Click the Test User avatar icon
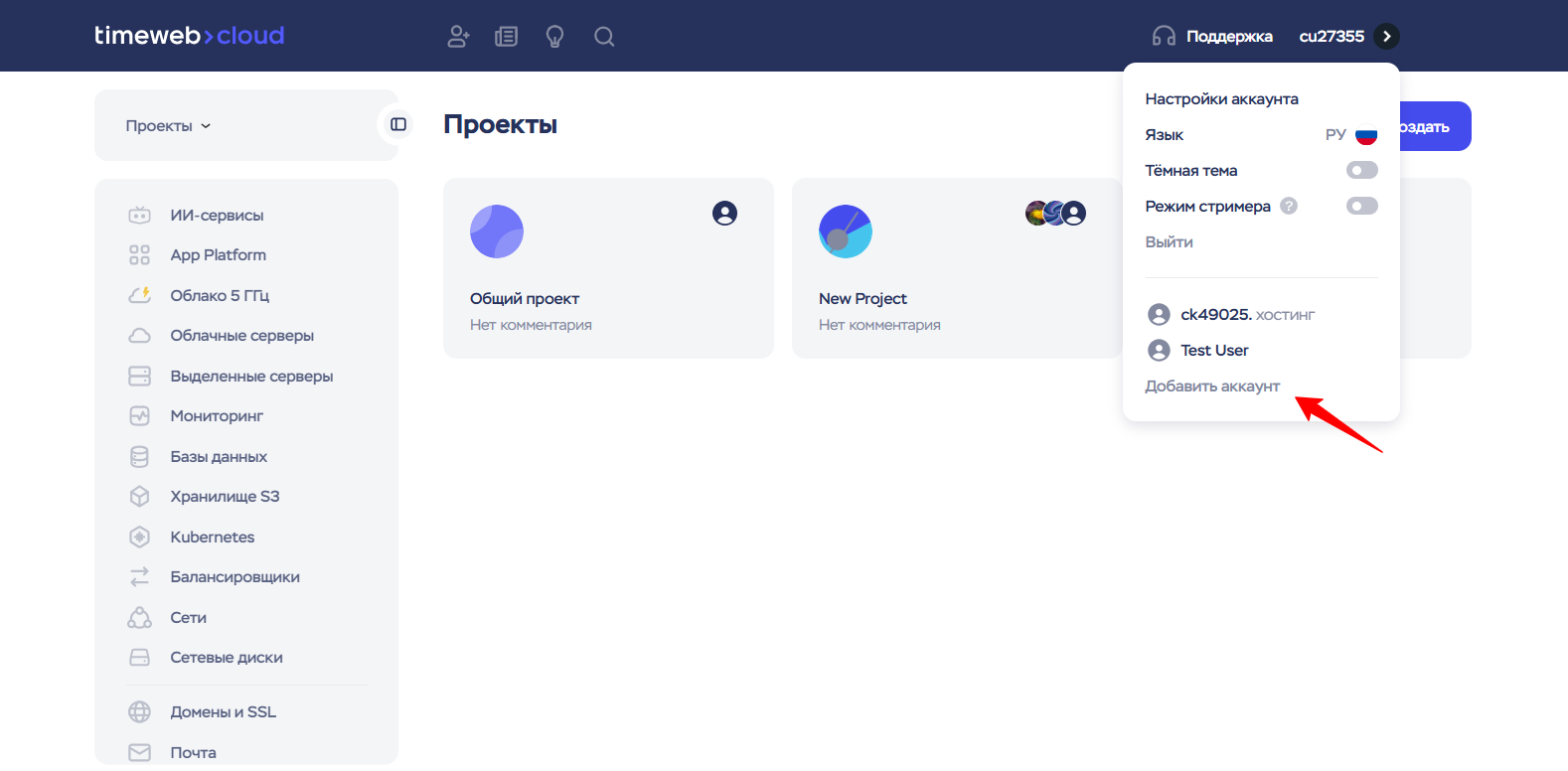Image resolution: width=1568 pixels, height=771 pixels. click(x=1159, y=351)
